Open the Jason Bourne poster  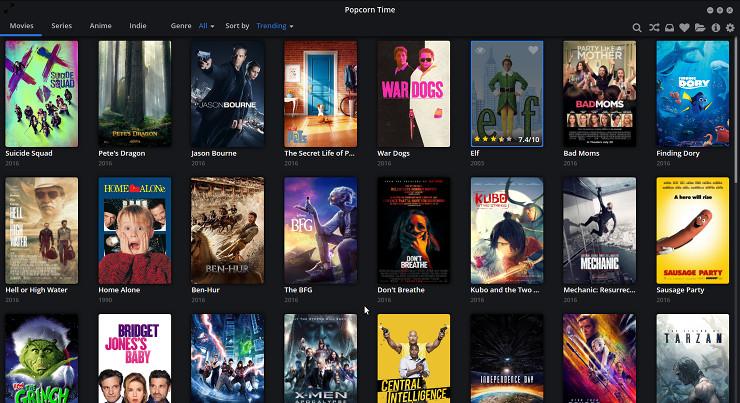(x=227, y=93)
